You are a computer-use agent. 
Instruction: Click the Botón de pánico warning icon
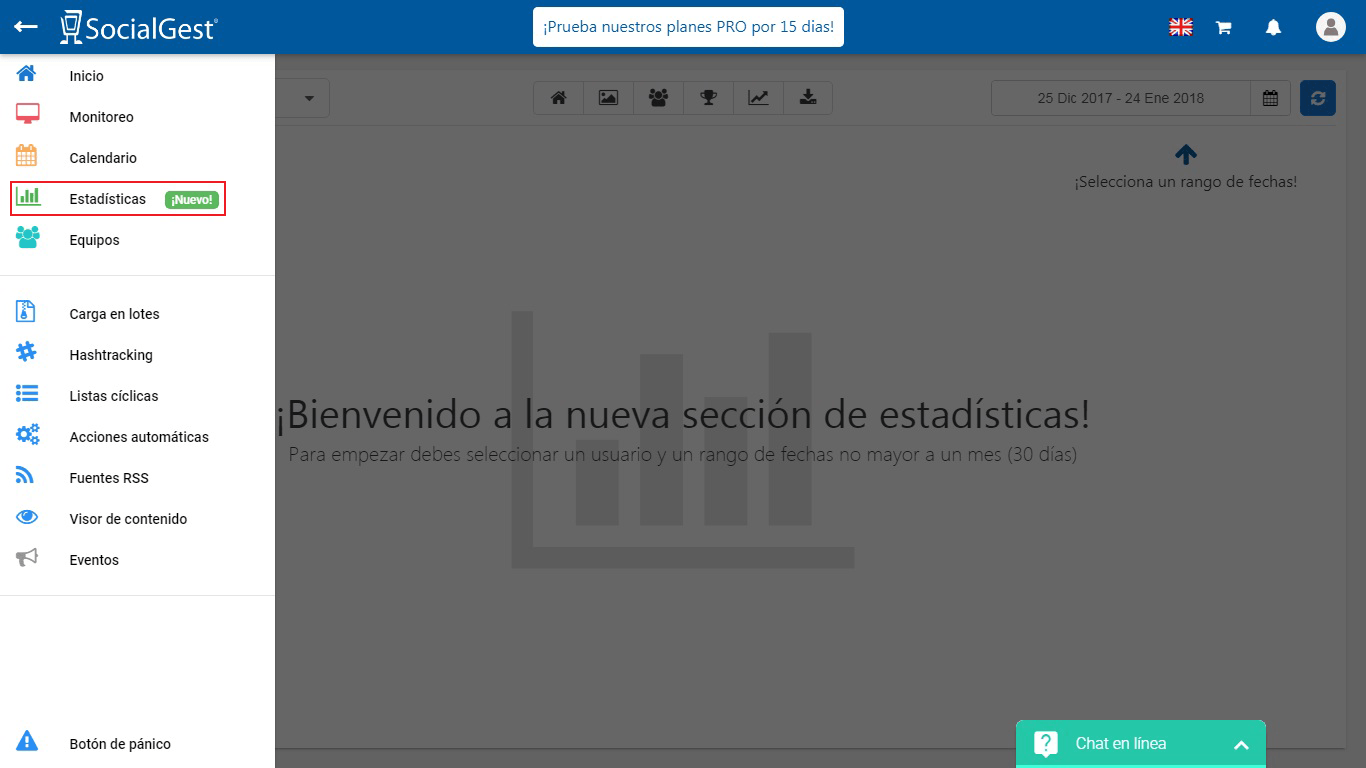(27, 741)
